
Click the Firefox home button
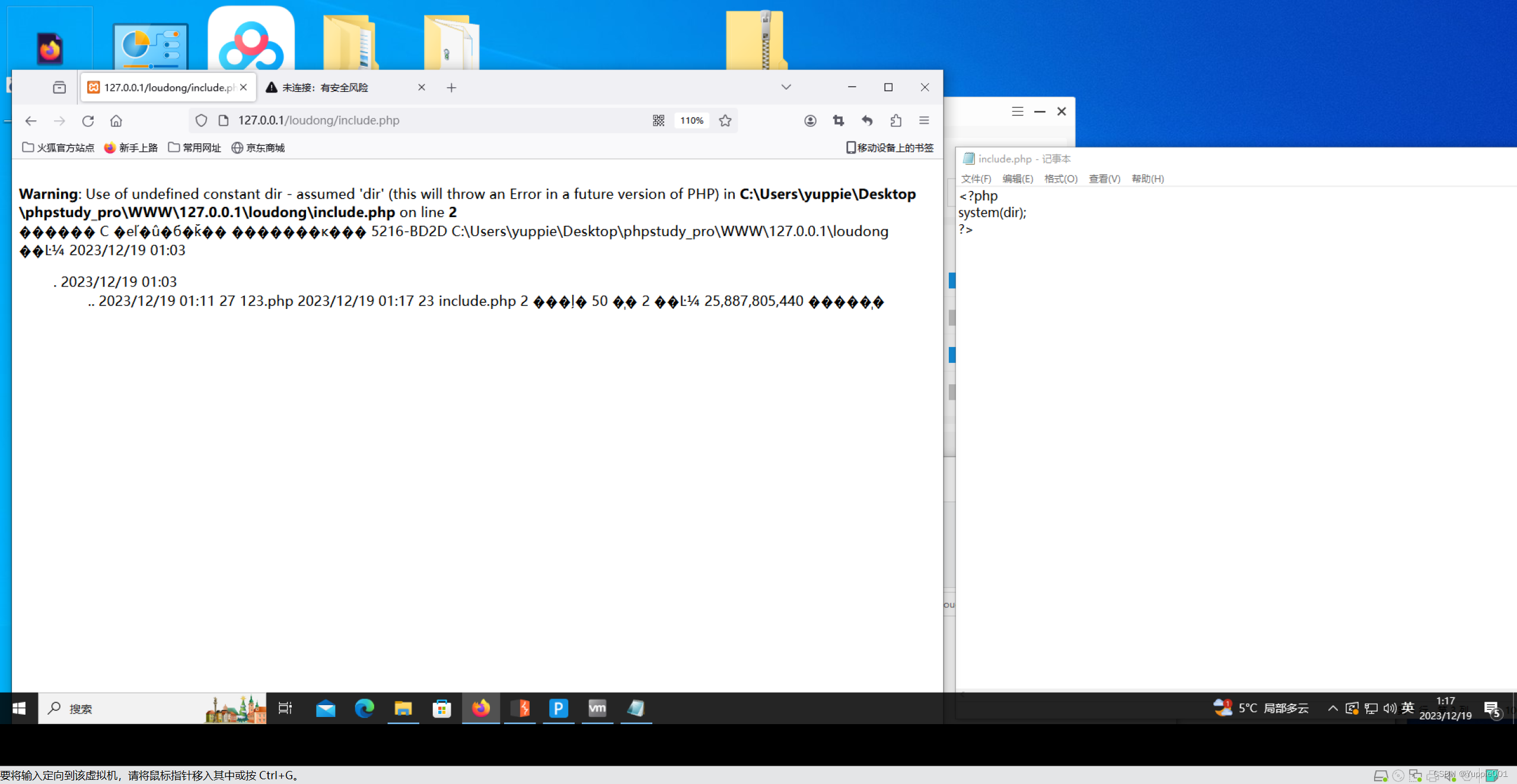(x=116, y=121)
